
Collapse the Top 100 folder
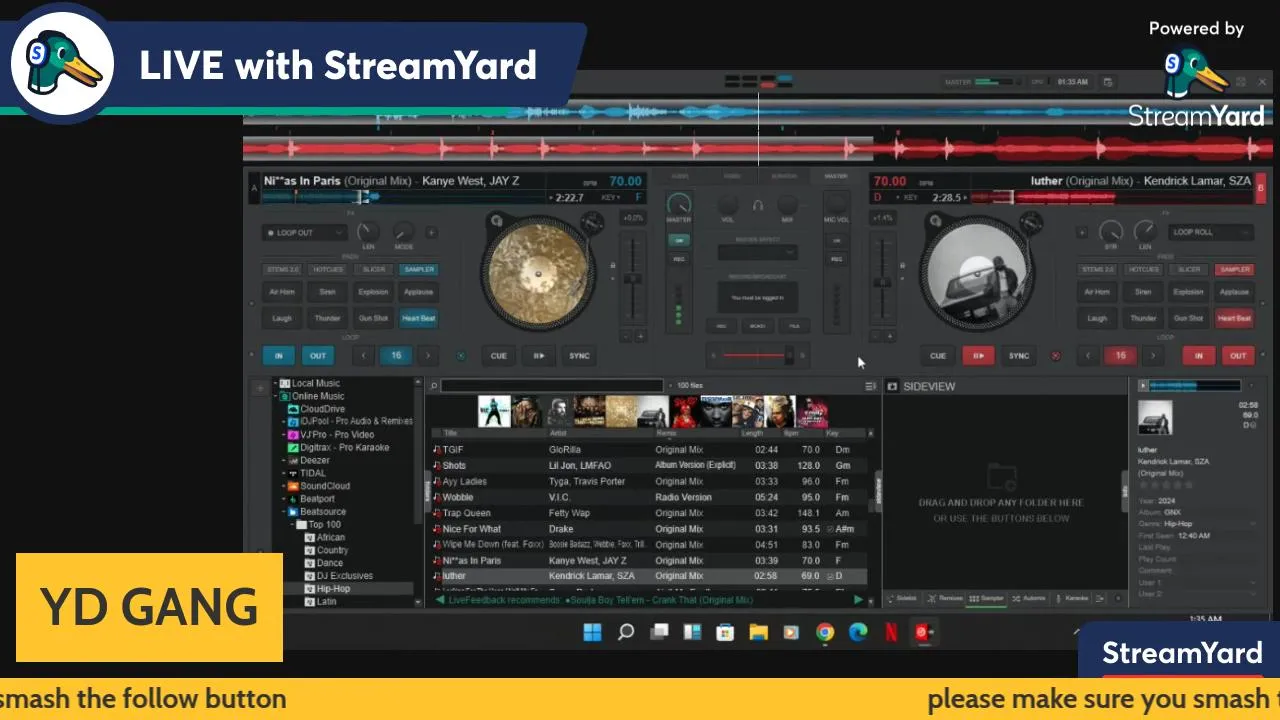tap(290, 524)
